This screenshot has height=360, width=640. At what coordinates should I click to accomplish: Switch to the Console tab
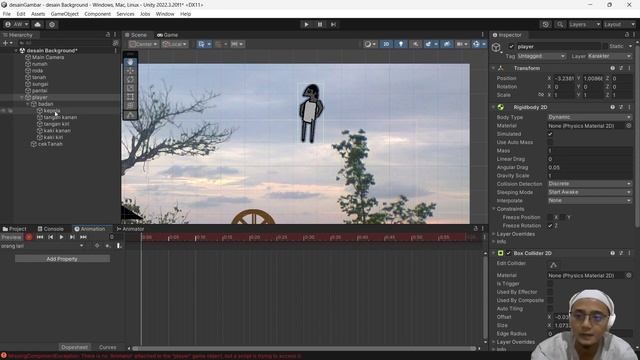point(51,229)
